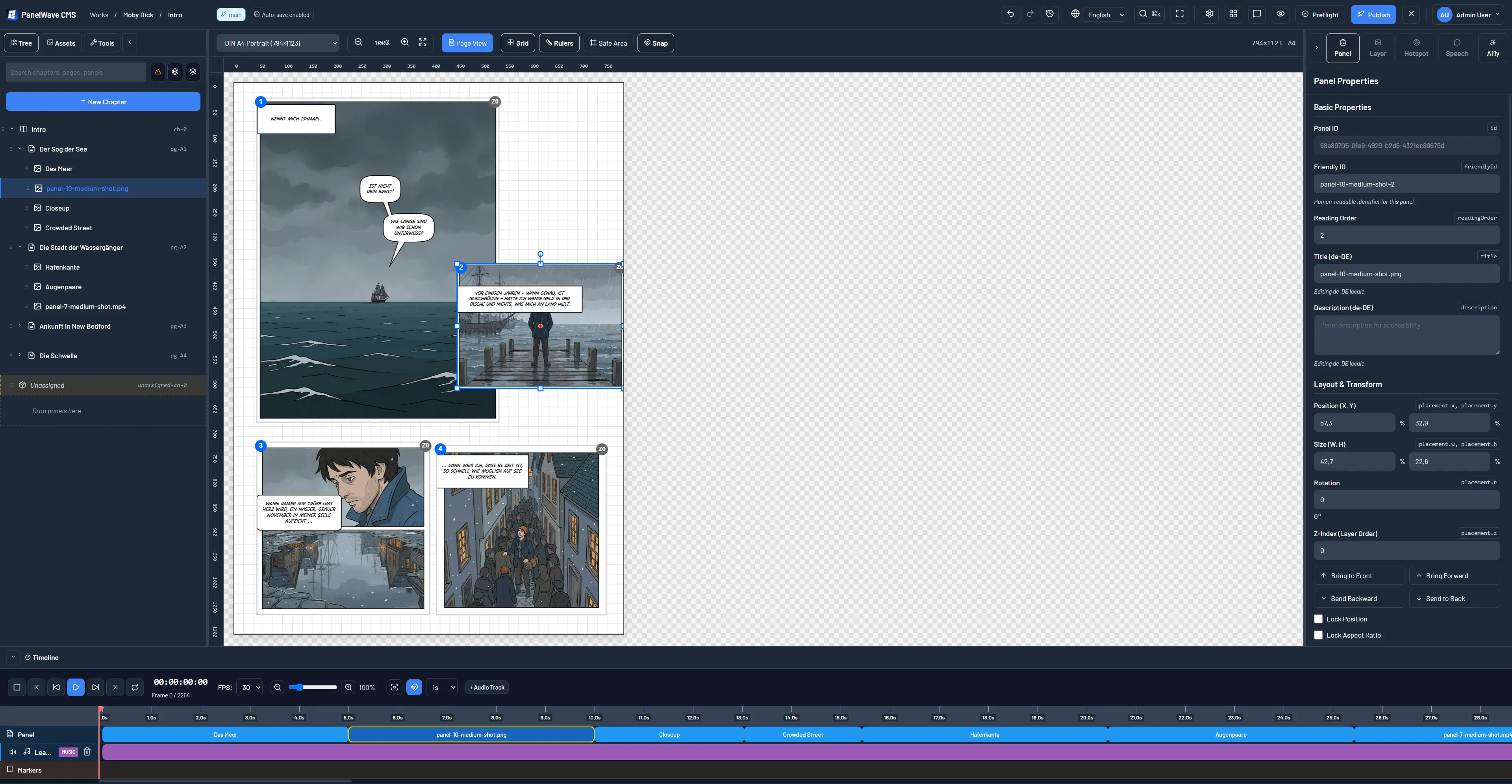Click the preview eye icon
This screenshot has width=1512, height=784.
click(1281, 14)
